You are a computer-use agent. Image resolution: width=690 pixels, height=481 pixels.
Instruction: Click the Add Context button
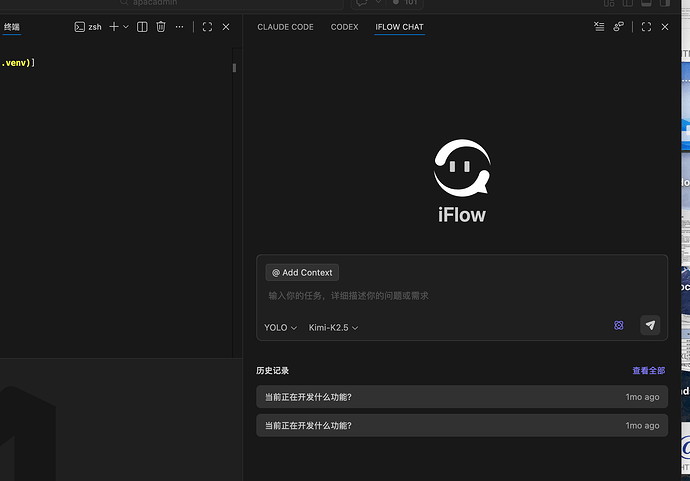pyautogui.click(x=302, y=272)
